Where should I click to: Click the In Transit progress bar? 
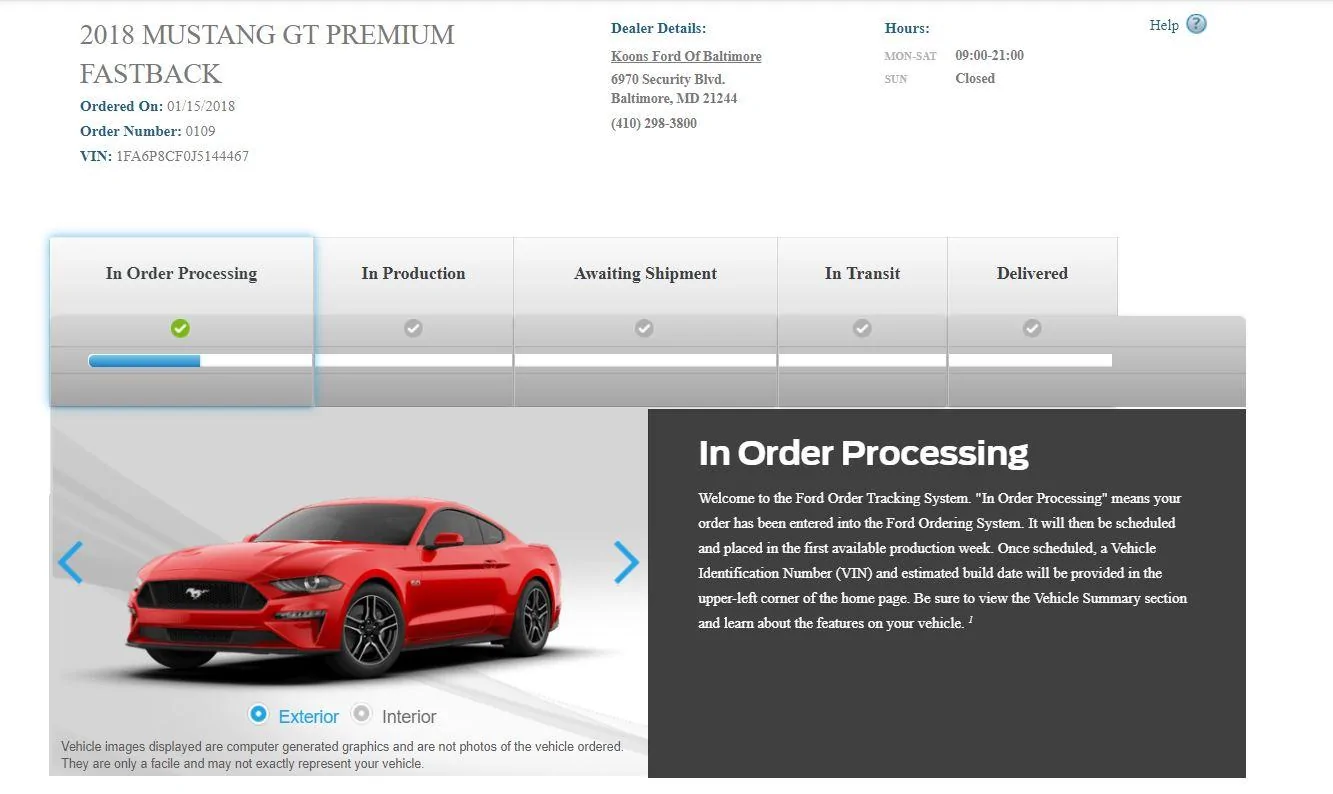click(862, 360)
